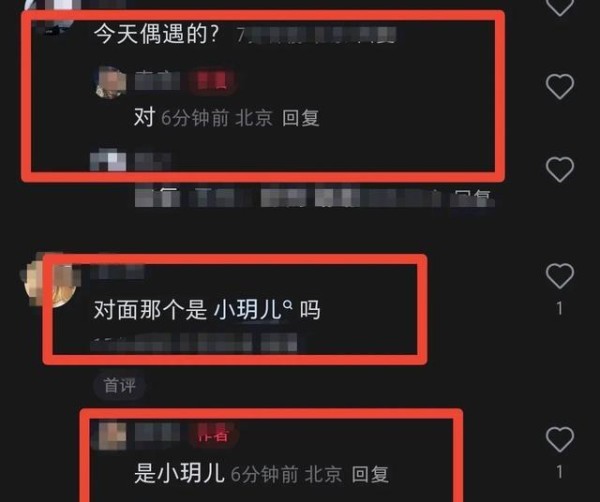Open avatar of author replying "是小玥儿"
The width and height of the screenshot is (600, 502).
(111, 436)
